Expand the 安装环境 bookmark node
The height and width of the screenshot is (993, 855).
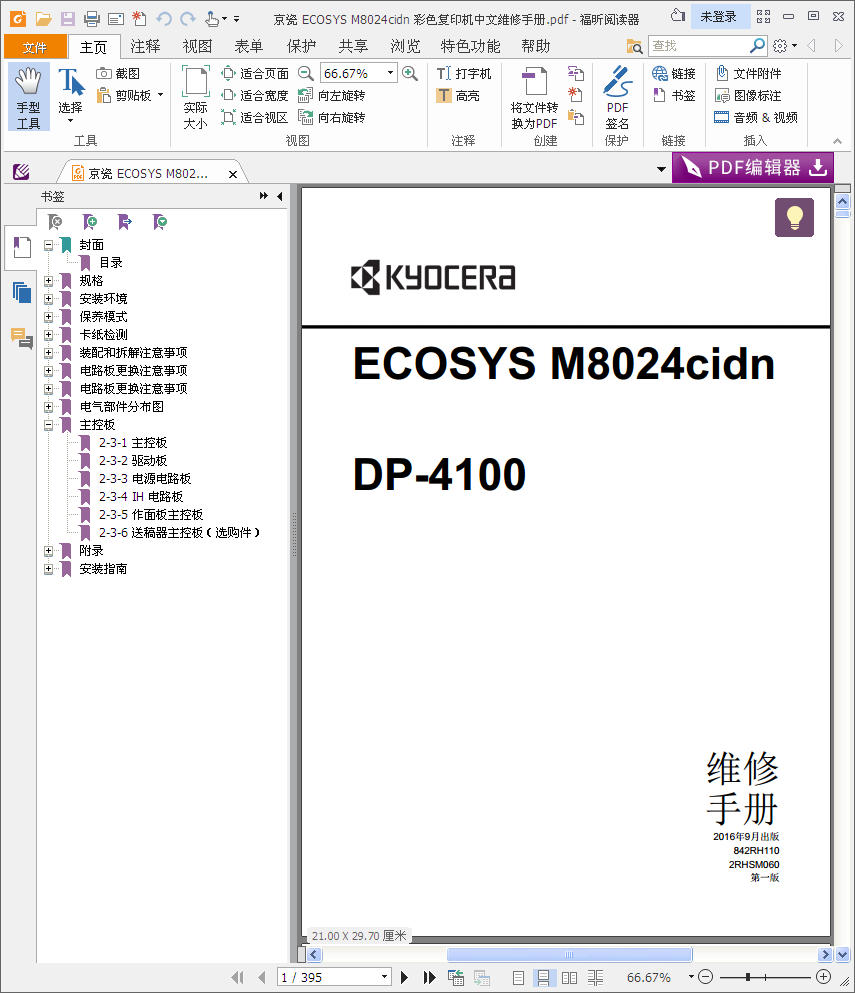48,298
